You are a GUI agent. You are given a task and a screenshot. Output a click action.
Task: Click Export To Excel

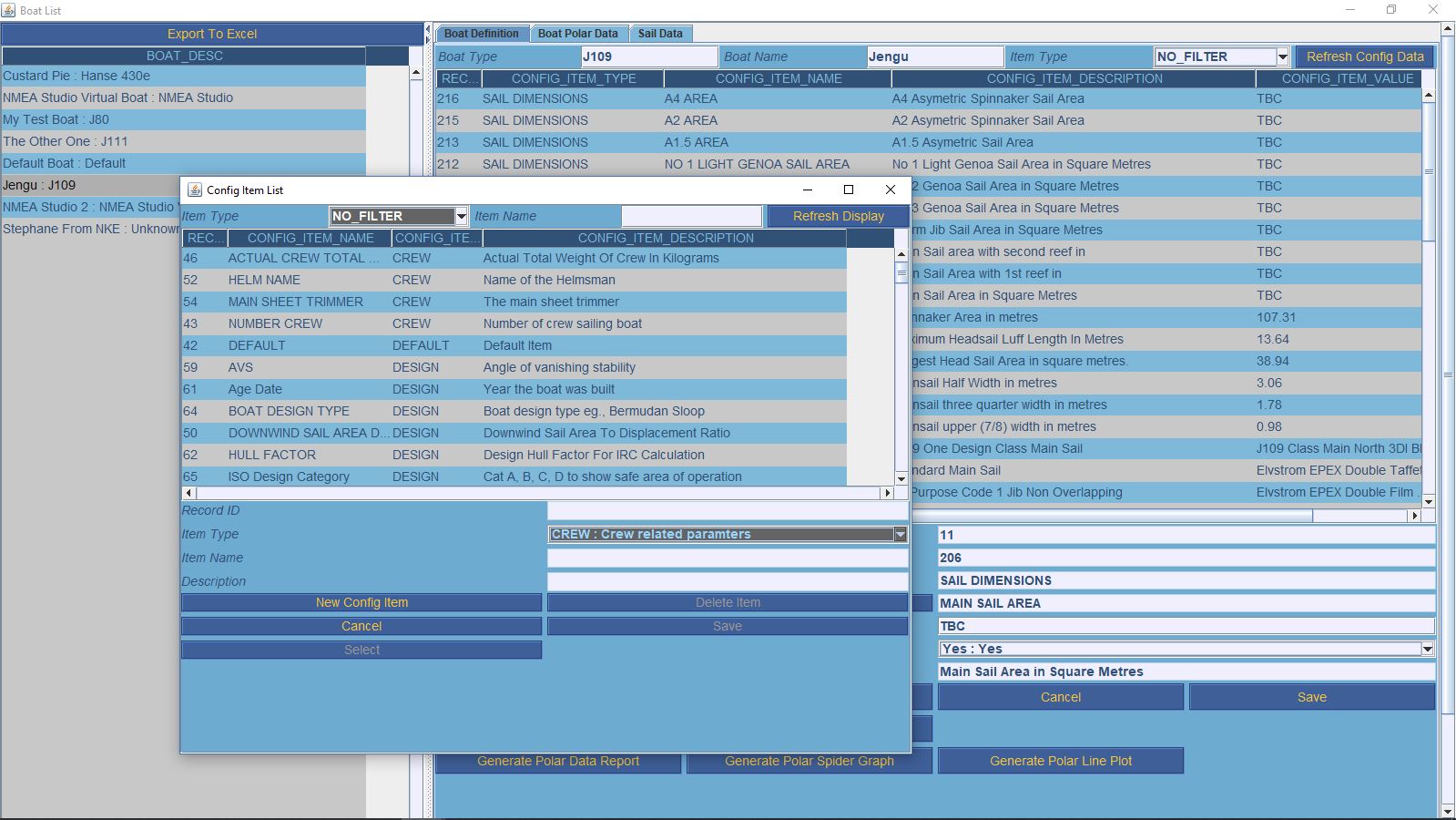[x=211, y=34]
